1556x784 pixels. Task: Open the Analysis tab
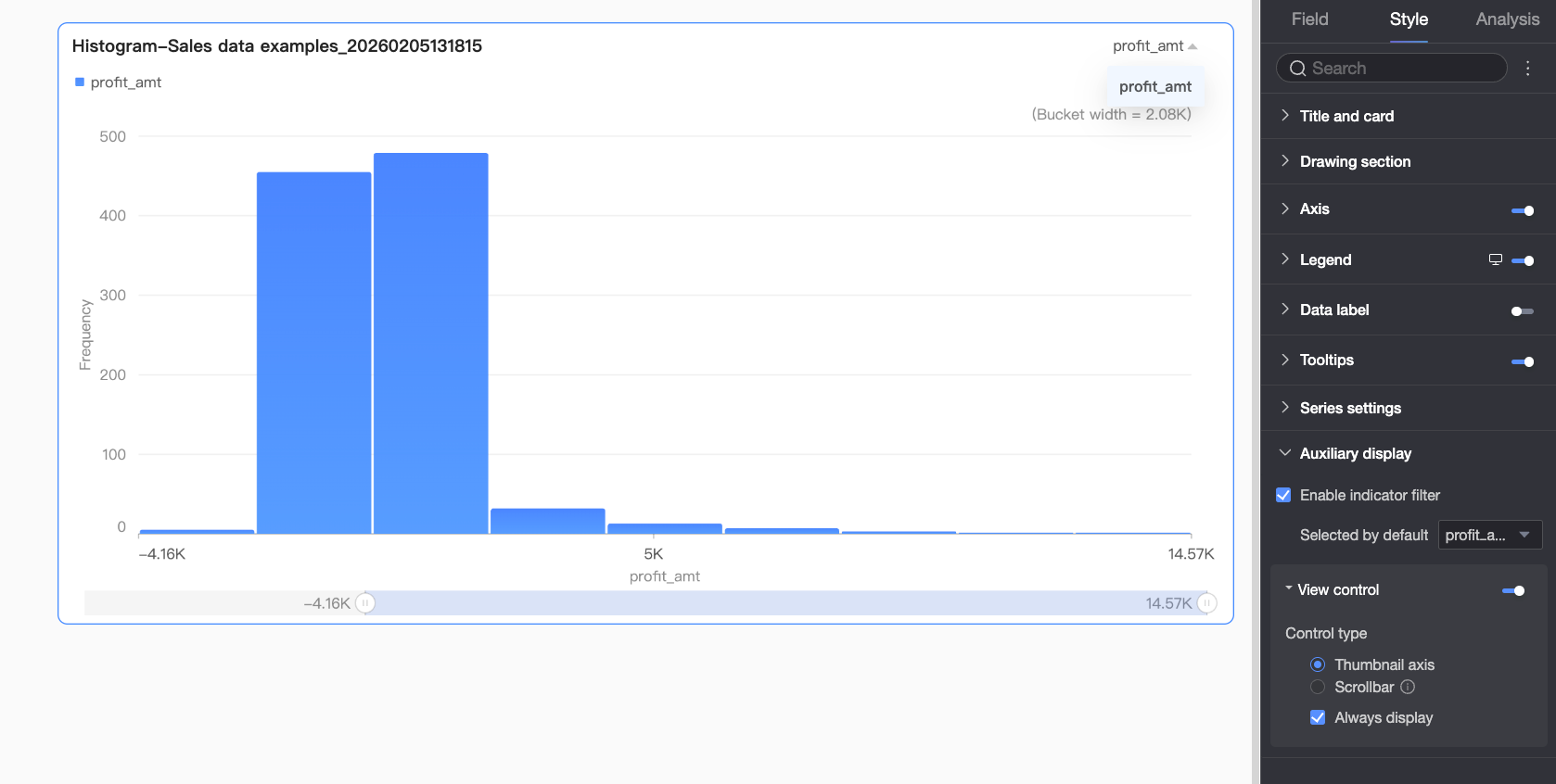[x=1507, y=19]
